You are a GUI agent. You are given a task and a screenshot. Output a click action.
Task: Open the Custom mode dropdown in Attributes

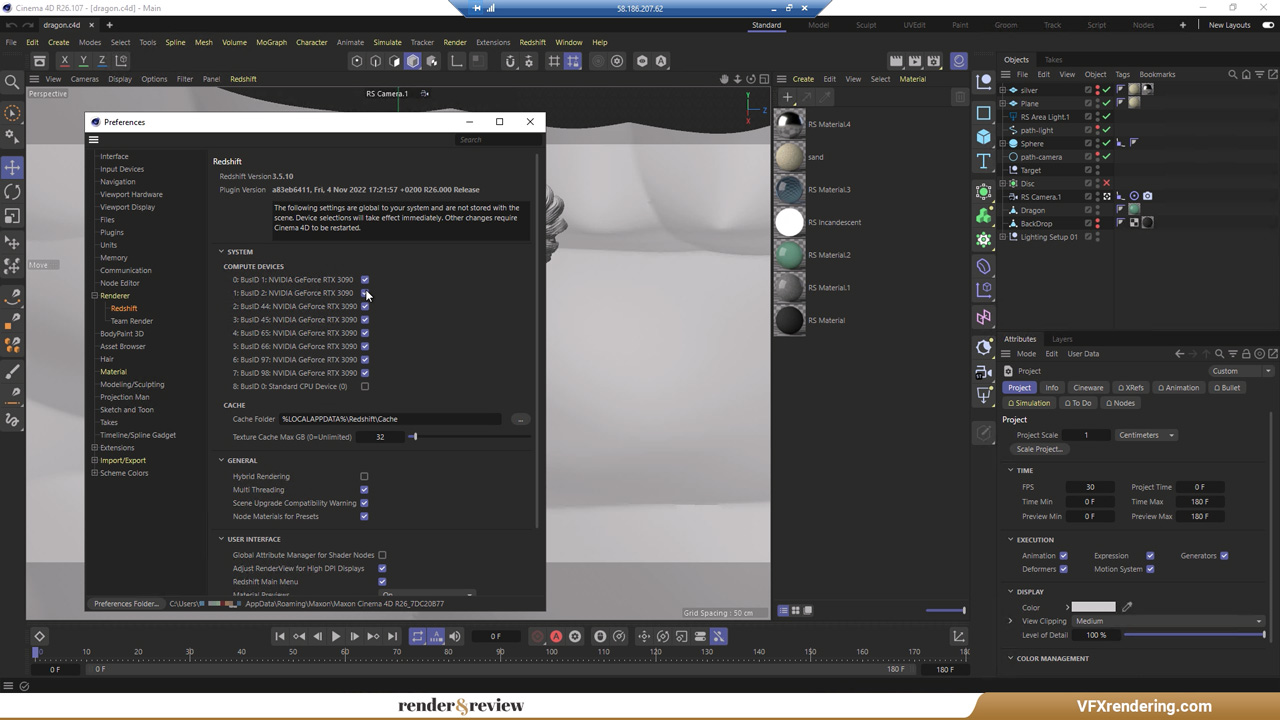click(x=1239, y=371)
